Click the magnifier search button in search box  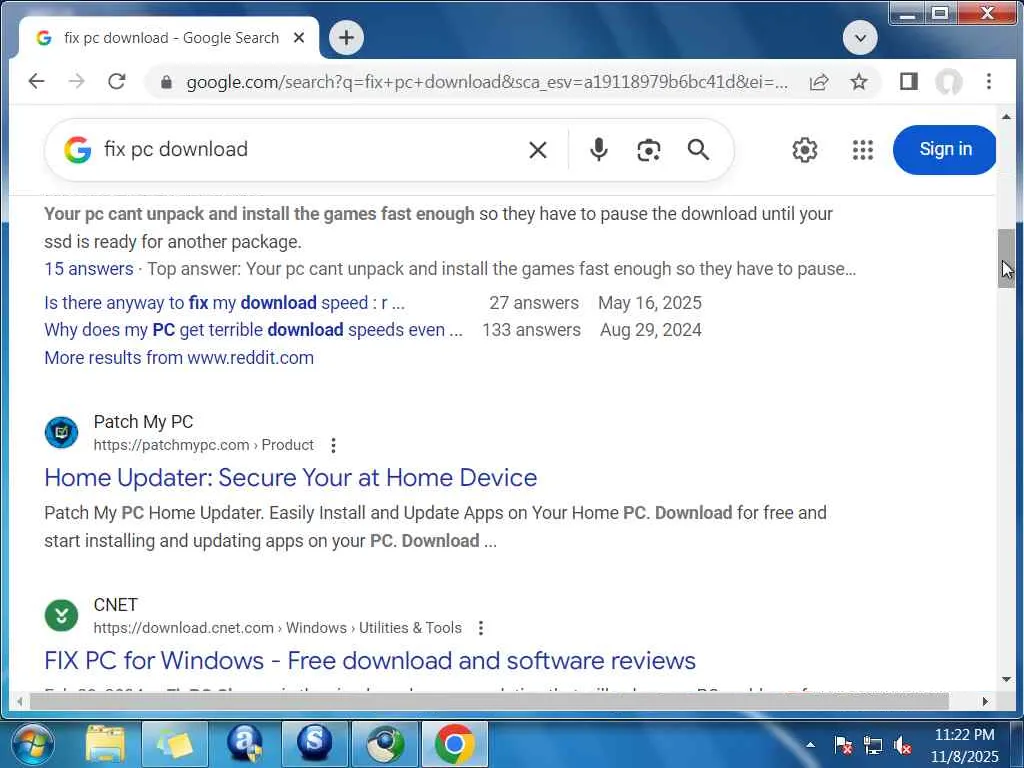click(x=698, y=150)
